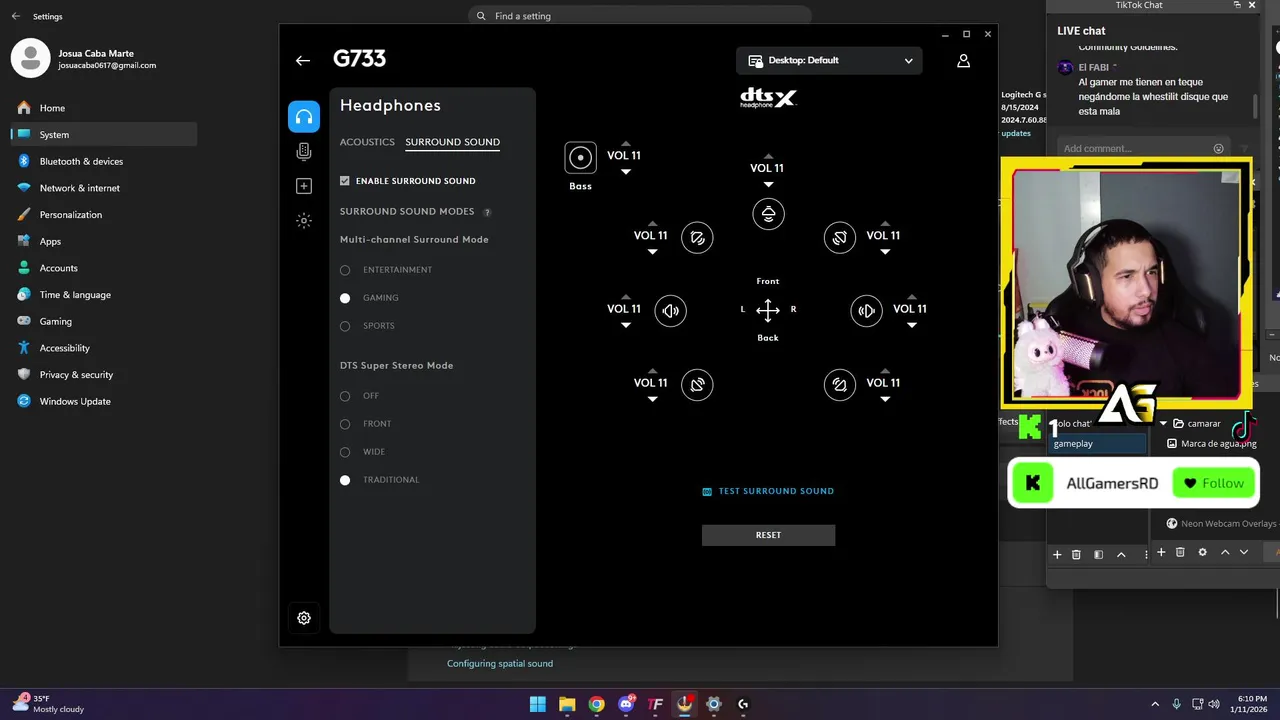Select Sports surround mode
Viewport: 1280px width, 720px height.
coord(345,326)
